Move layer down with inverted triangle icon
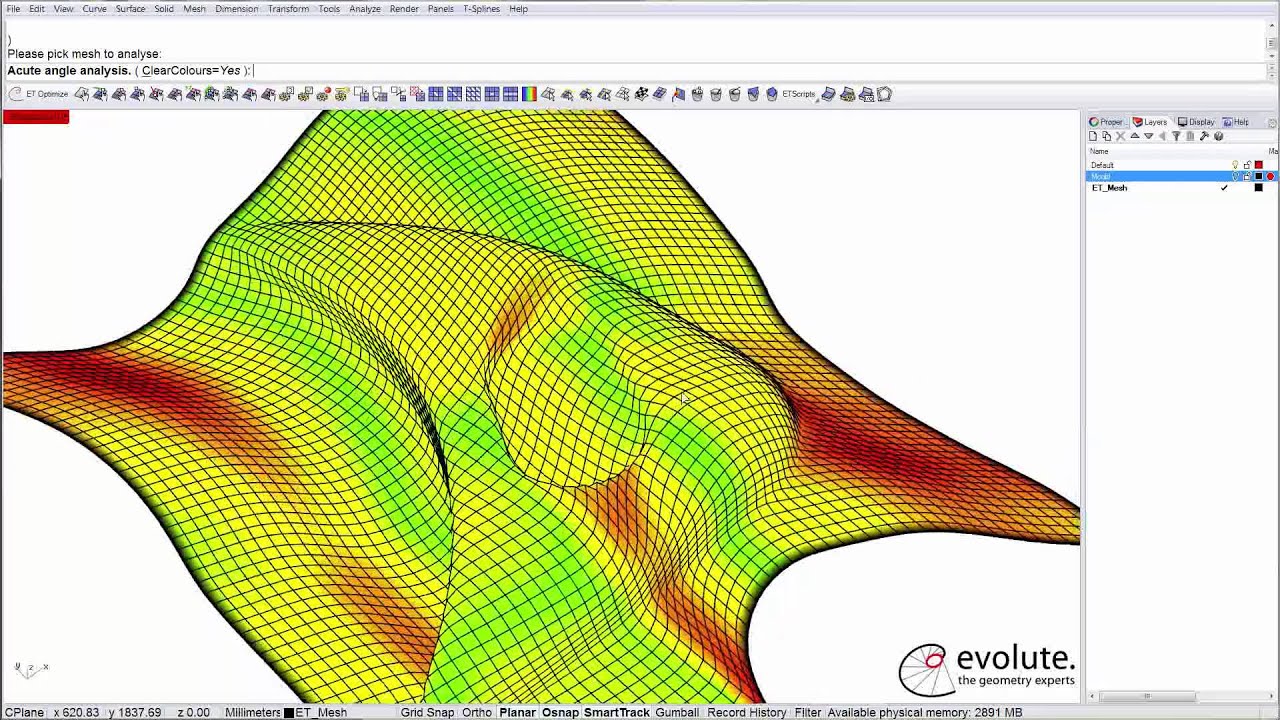This screenshot has height=720, width=1280. [x=1148, y=136]
